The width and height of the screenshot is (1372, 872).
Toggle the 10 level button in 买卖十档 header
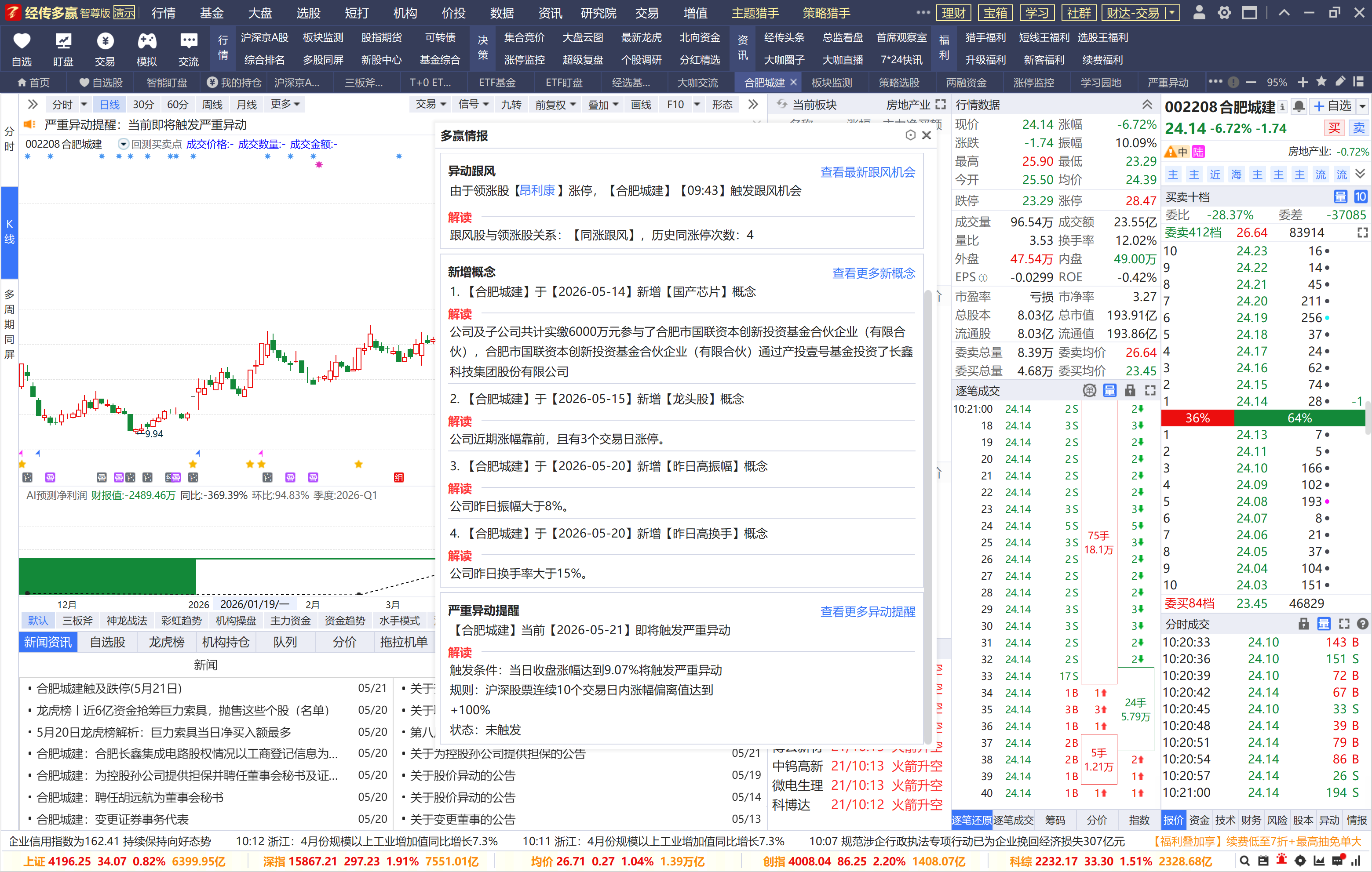coord(1360,197)
